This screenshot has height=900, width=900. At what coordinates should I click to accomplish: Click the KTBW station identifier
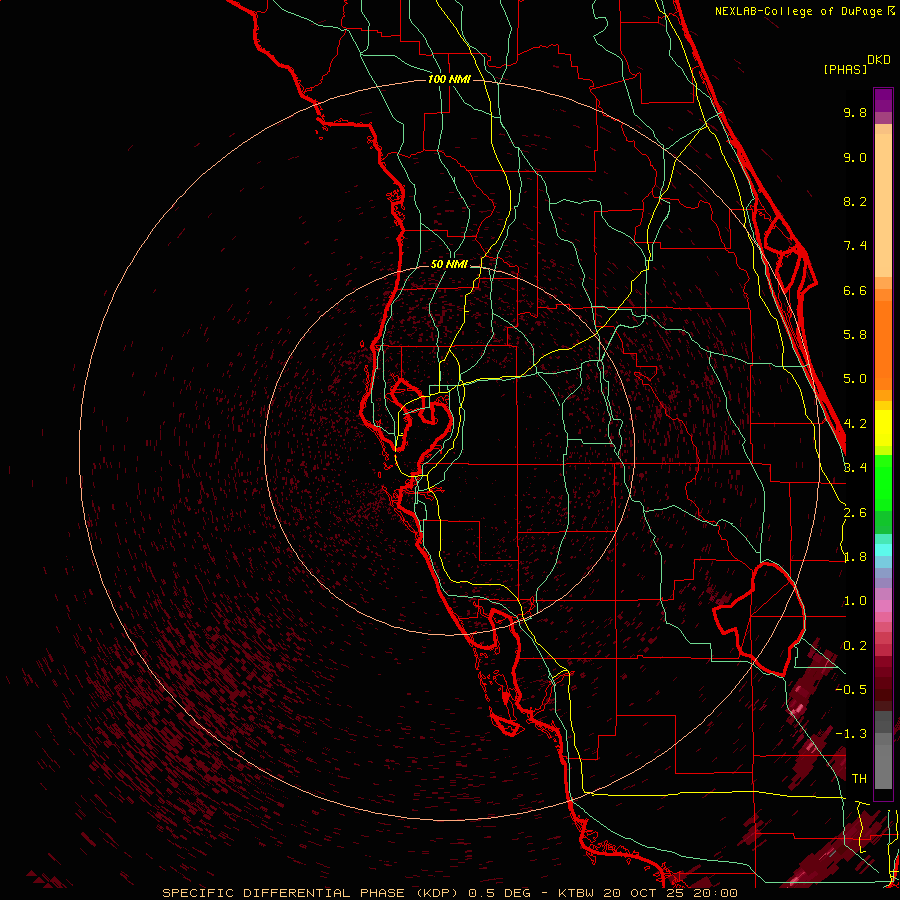575,893
